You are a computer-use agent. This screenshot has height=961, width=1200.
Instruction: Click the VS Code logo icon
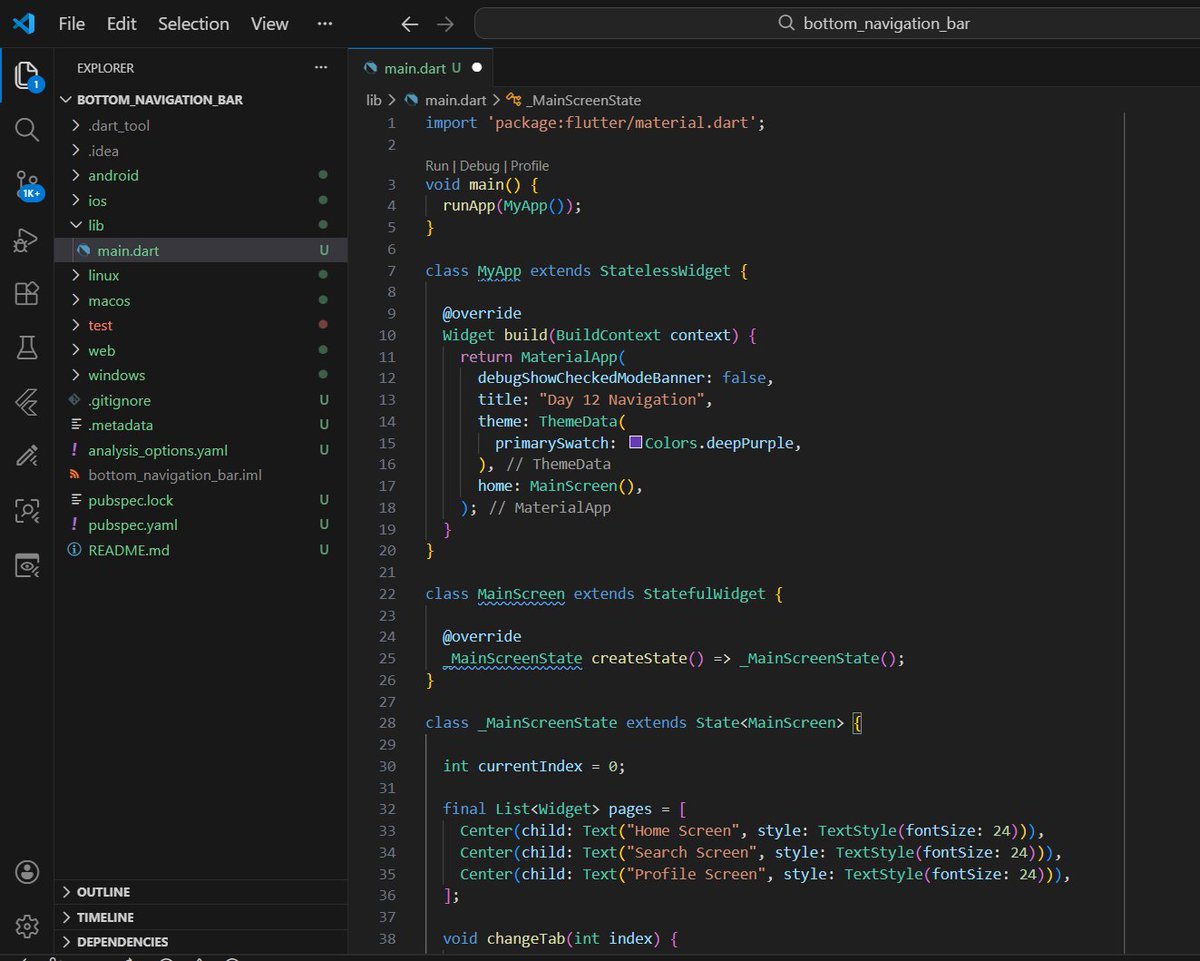[24, 23]
